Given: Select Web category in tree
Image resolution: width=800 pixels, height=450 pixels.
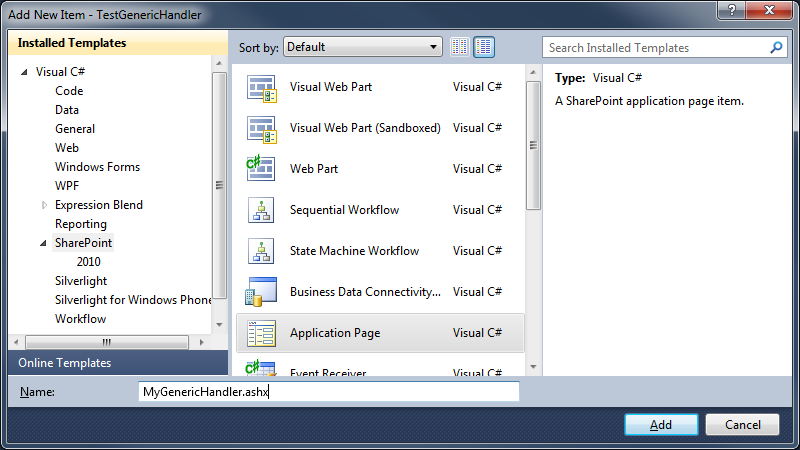Looking at the screenshot, I should (x=67, y=148).
